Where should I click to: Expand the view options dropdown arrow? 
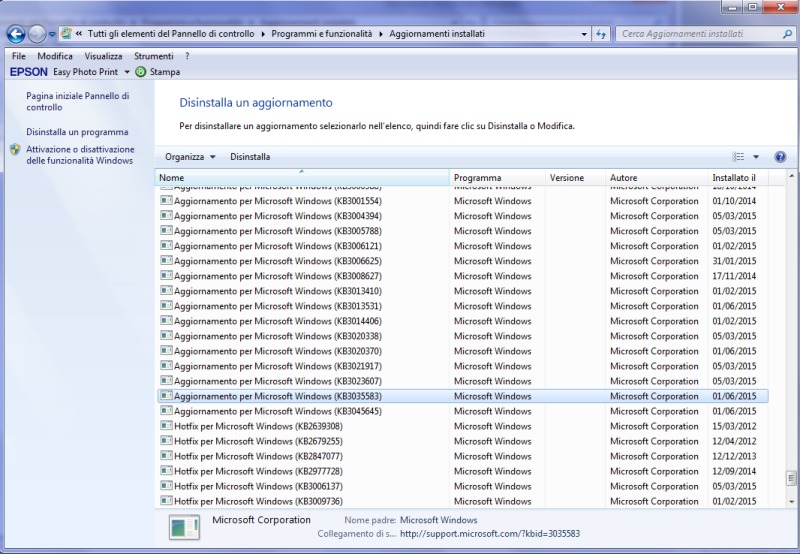click(x=756, y=157)
